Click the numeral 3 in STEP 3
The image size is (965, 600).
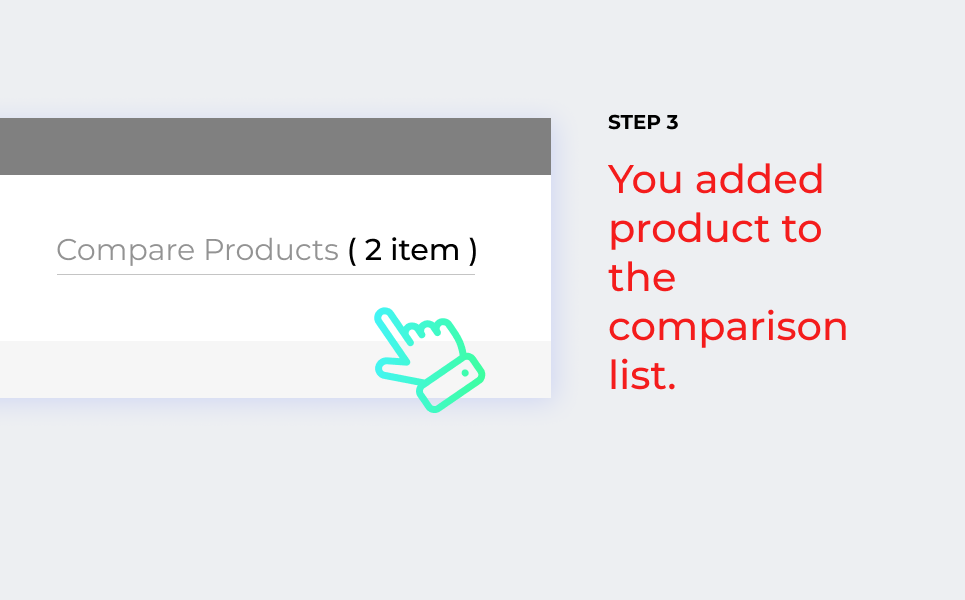[672, 122]
